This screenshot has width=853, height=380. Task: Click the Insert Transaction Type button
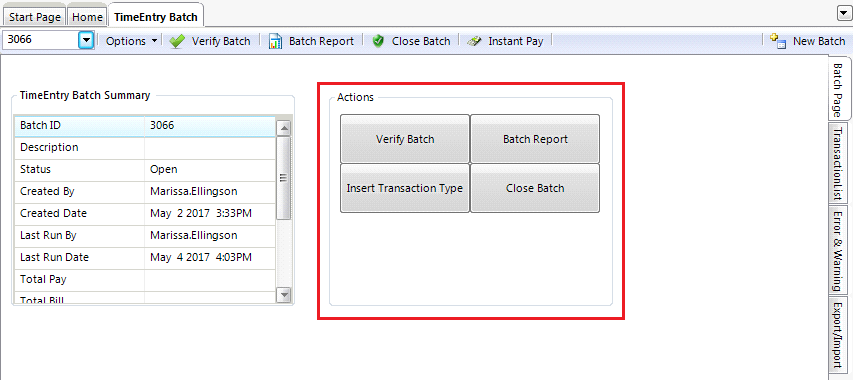click(405, 188)
